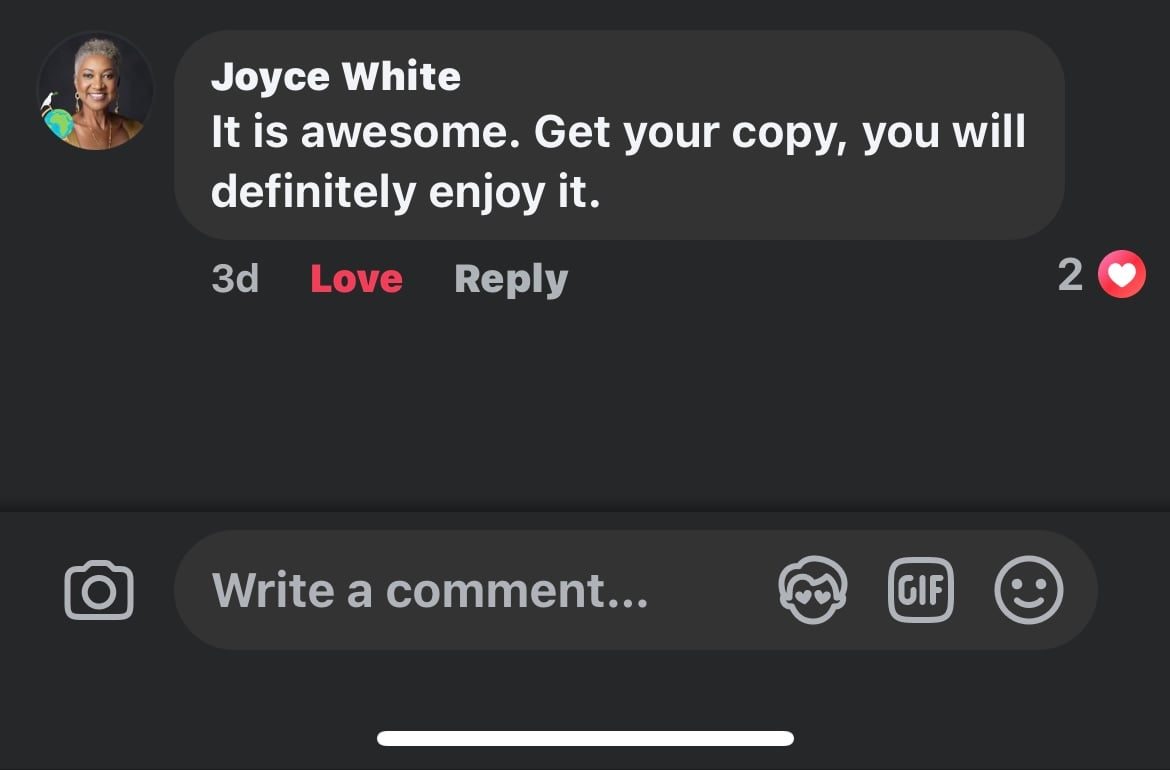
Task: Reply to Joyce White's comment
Action: 510,279
